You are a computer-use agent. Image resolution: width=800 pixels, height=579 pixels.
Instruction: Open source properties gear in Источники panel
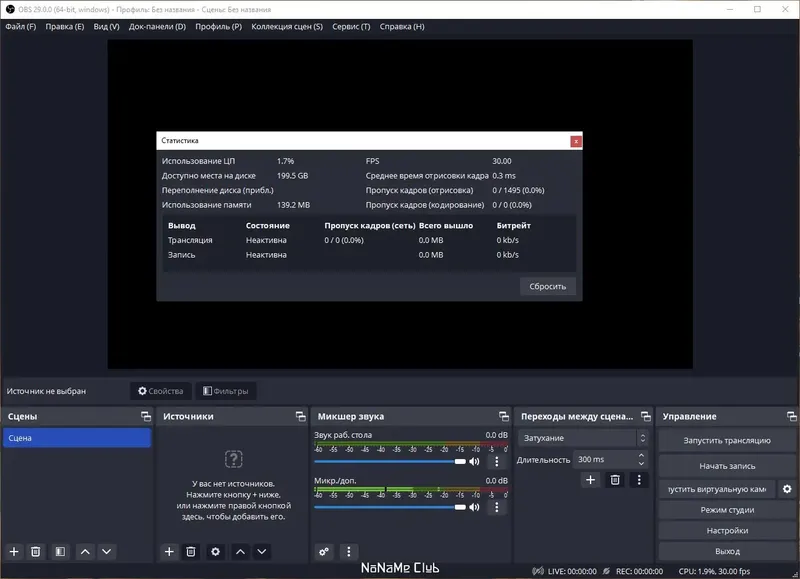pos(215,551)
